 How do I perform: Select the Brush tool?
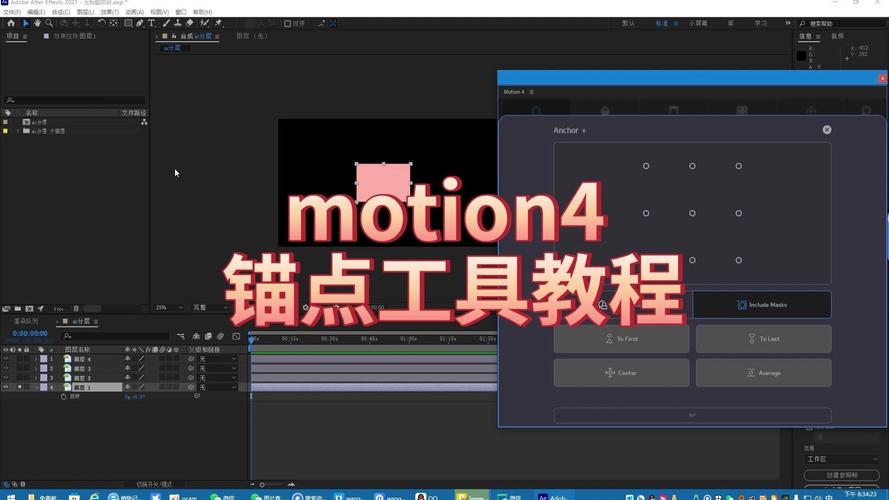[x=166, y=23]
